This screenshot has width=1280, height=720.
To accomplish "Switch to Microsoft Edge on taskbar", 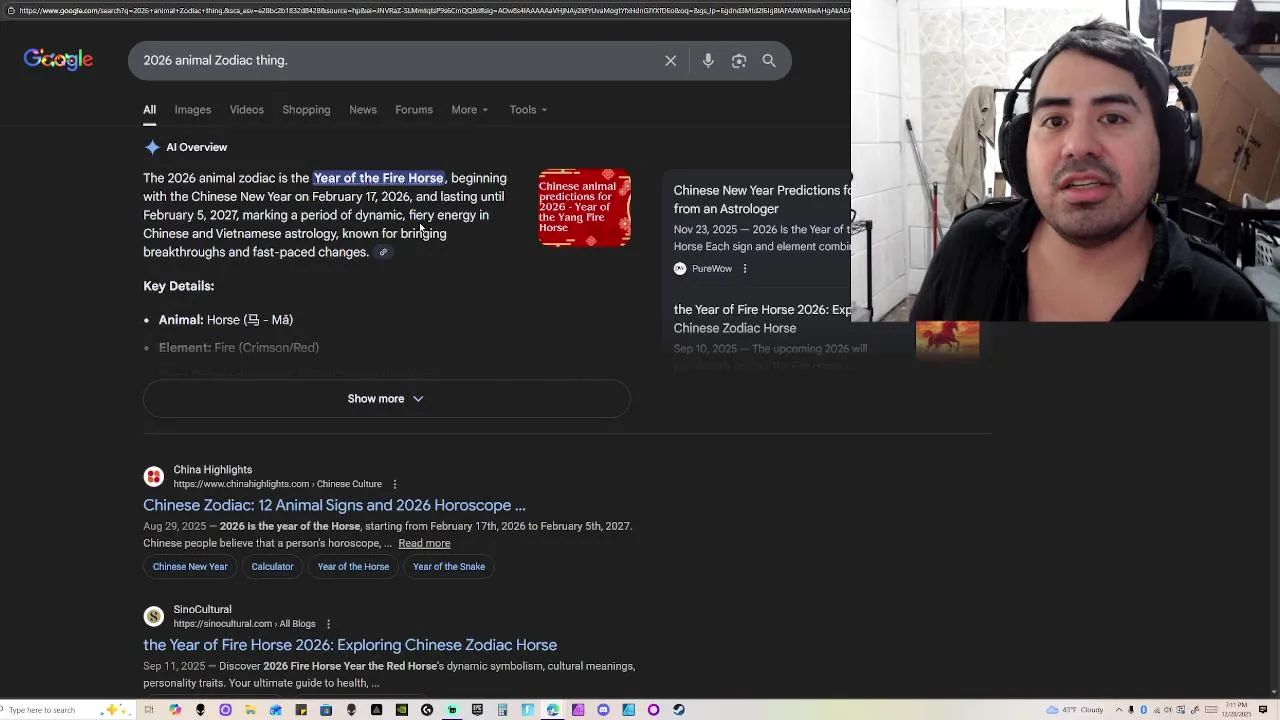I will 552,710.
